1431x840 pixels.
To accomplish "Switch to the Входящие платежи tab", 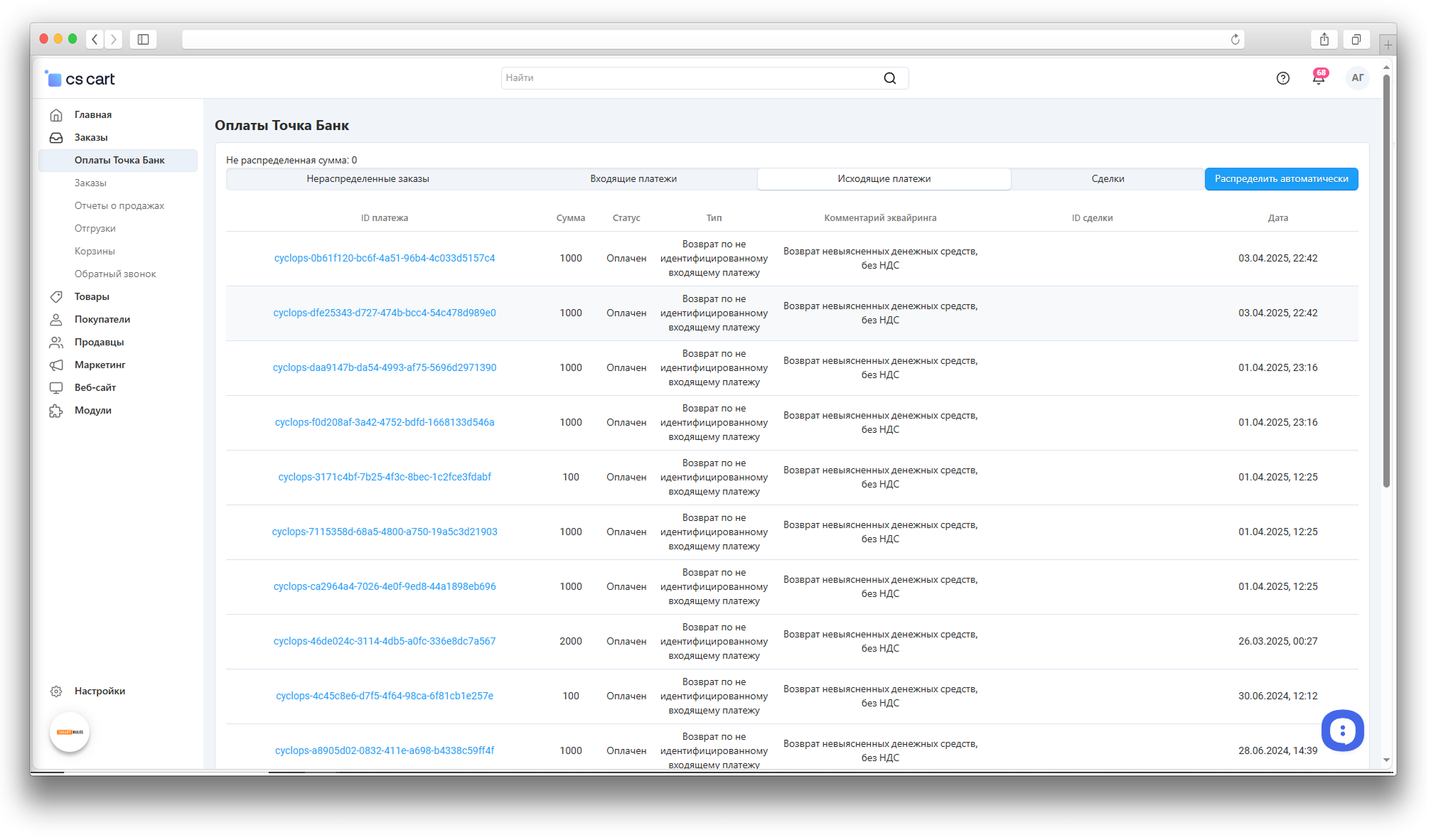I will coord(633,179).
